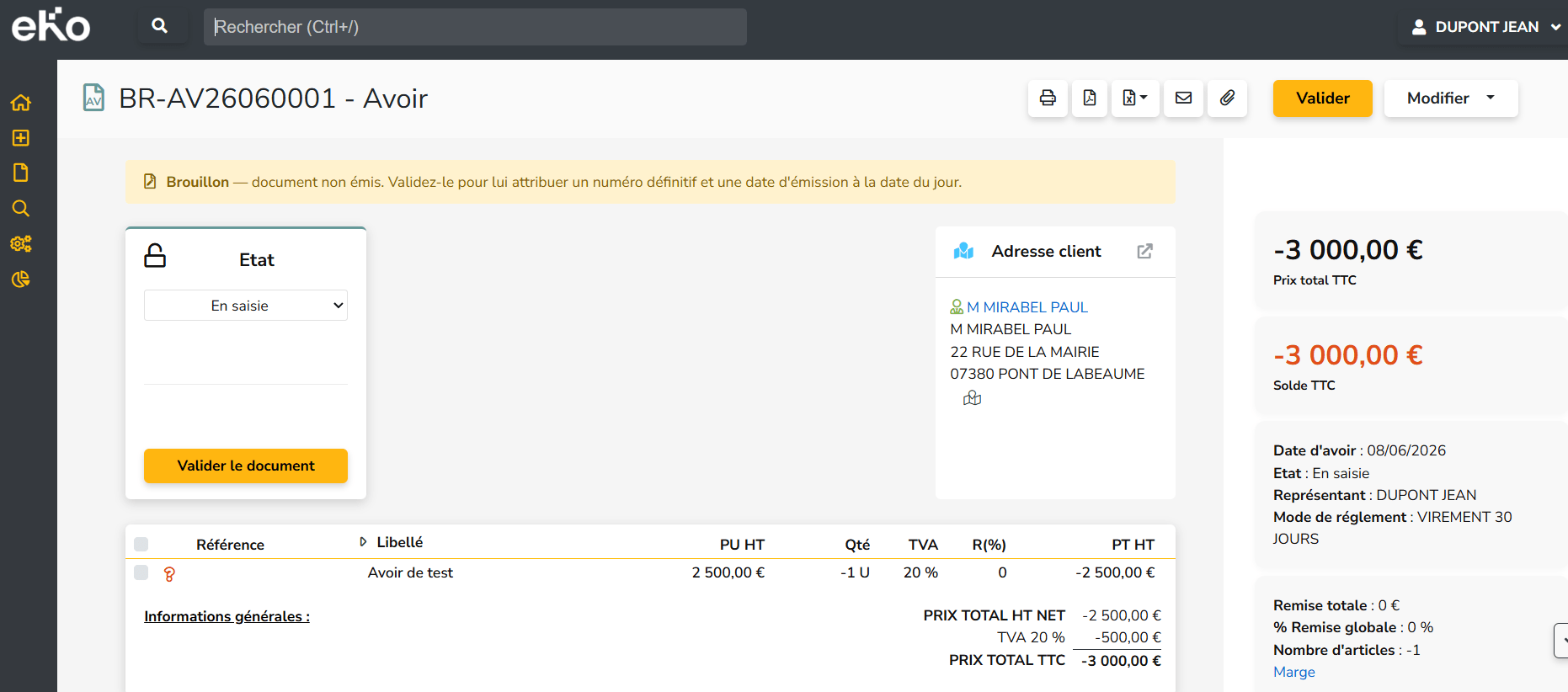Viewport: 1568px width, 692px height.
Task: Click the PRIX TOTAL TTC -3 000,00 € value
Action: [1121, 661]
